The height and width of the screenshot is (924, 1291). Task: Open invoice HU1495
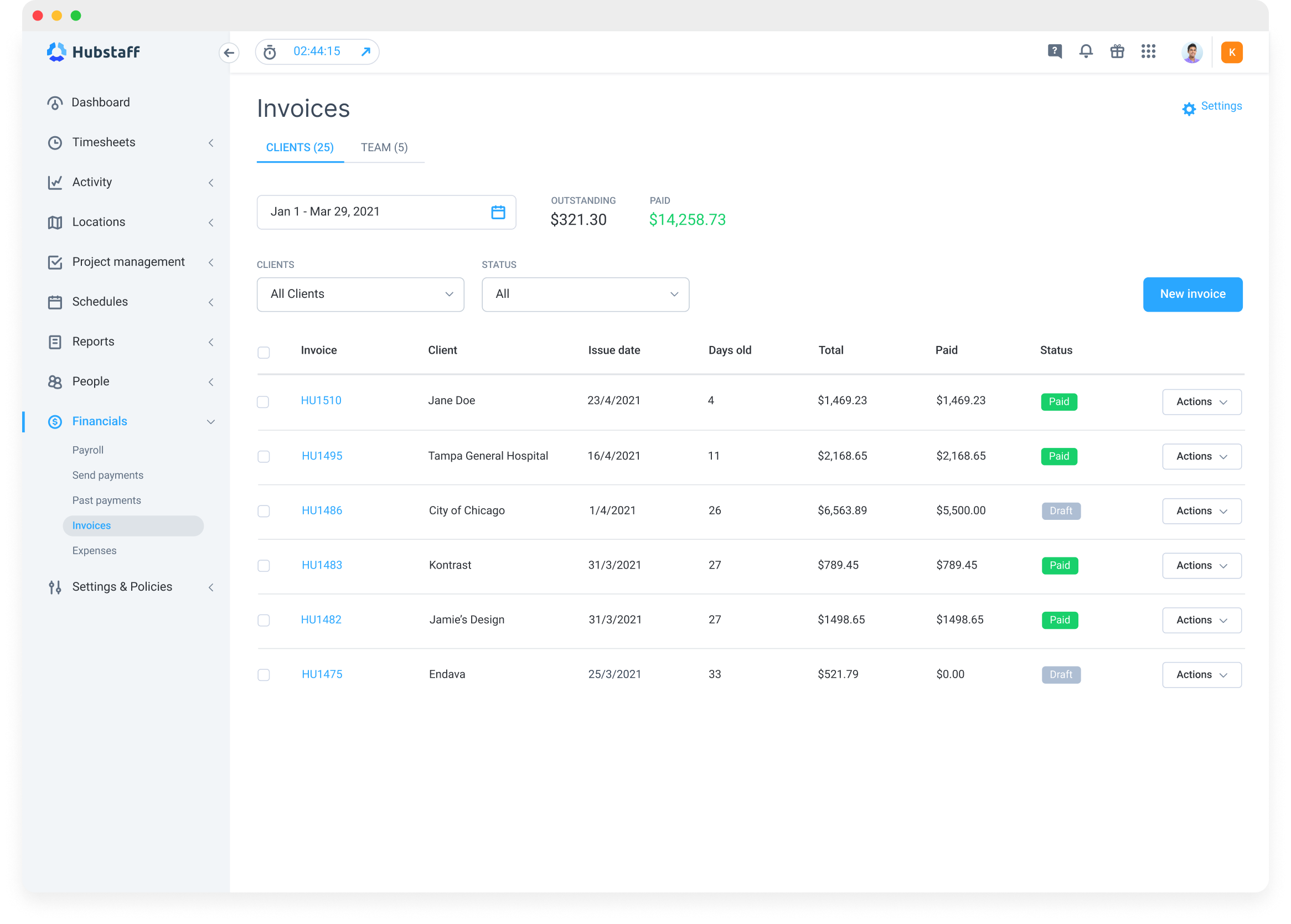click(x=322, y=456)
